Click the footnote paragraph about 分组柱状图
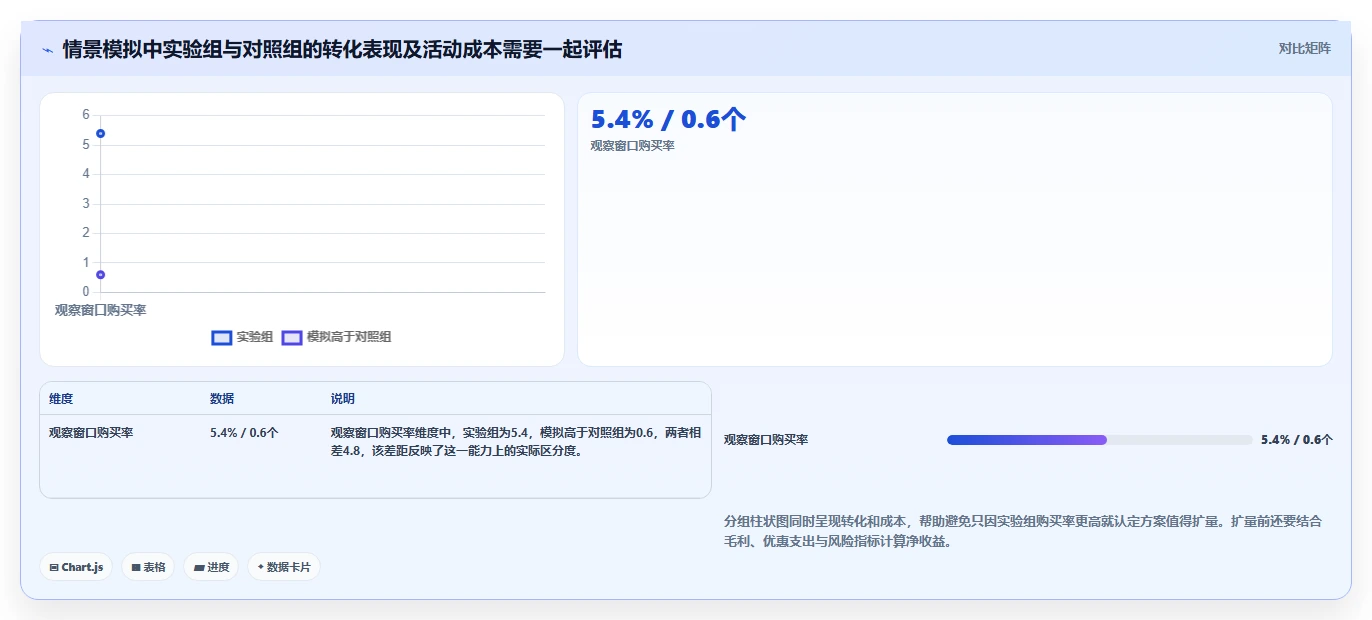The width and height of the screenshot is (1372, 620). [x=1023, y=531]
